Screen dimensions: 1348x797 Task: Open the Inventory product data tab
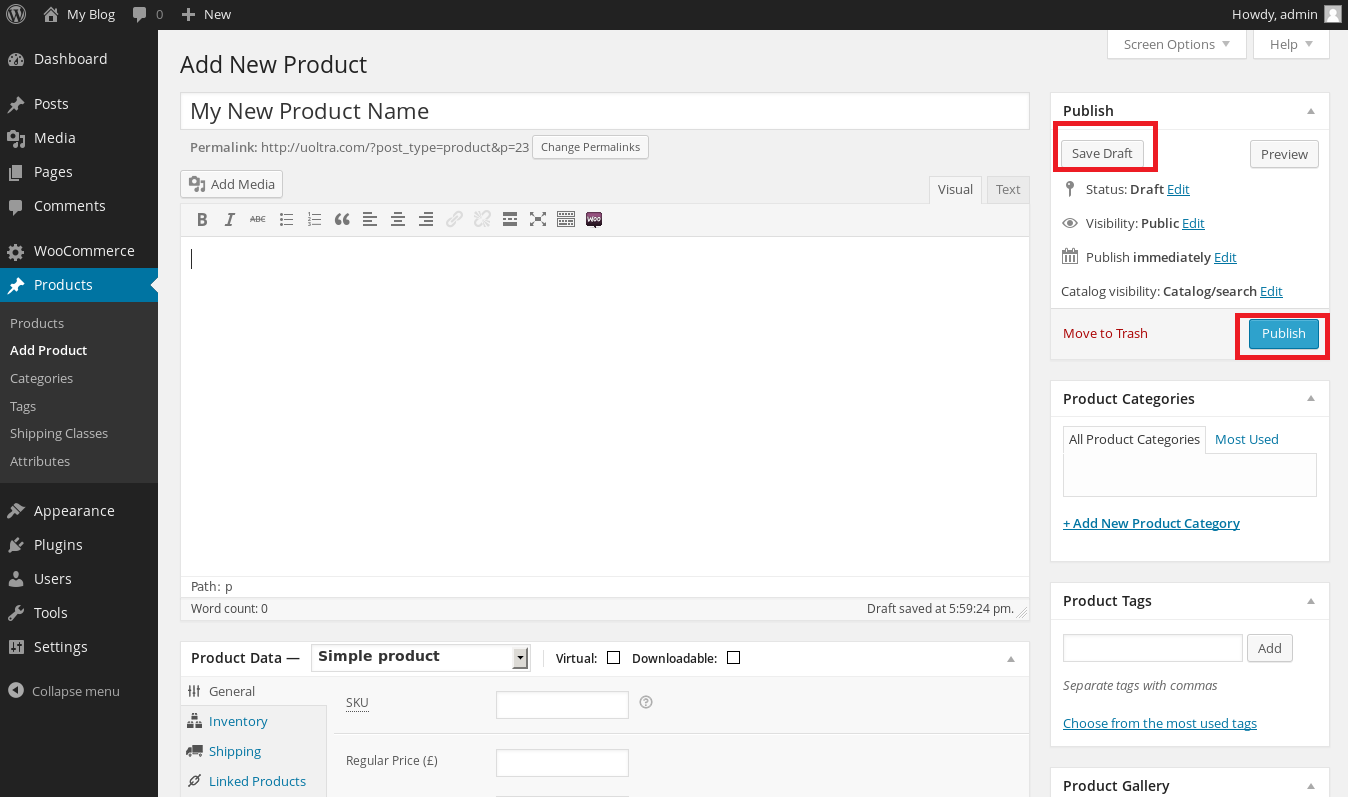[238, 721]
